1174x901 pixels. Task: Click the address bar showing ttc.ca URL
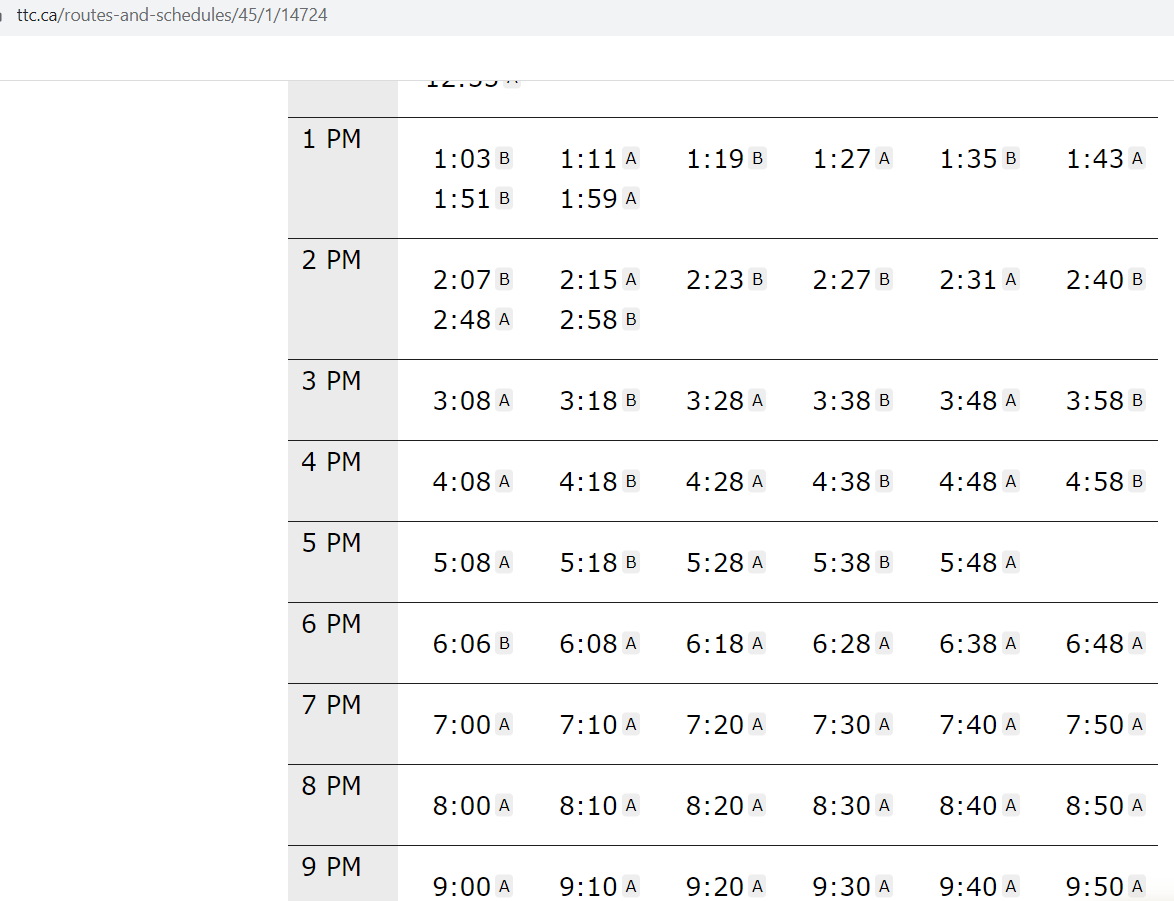point(172,15)
